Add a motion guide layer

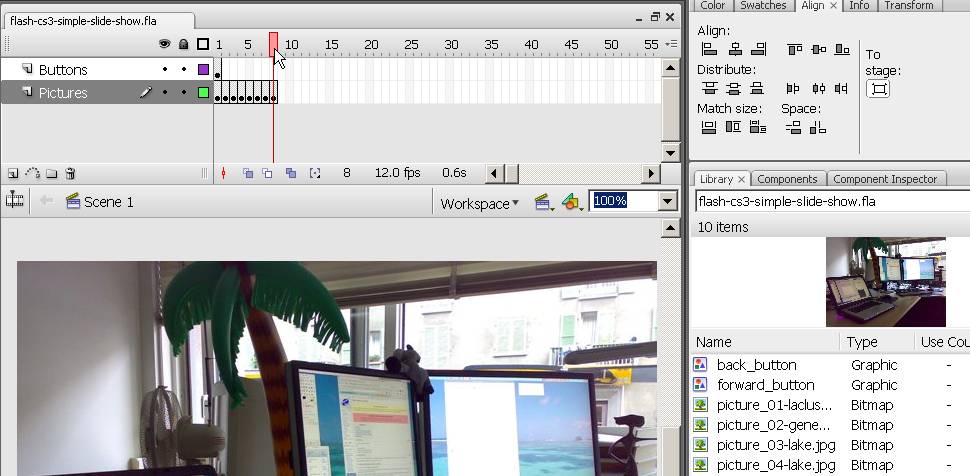pyautogui.click(x=33, y=173)
